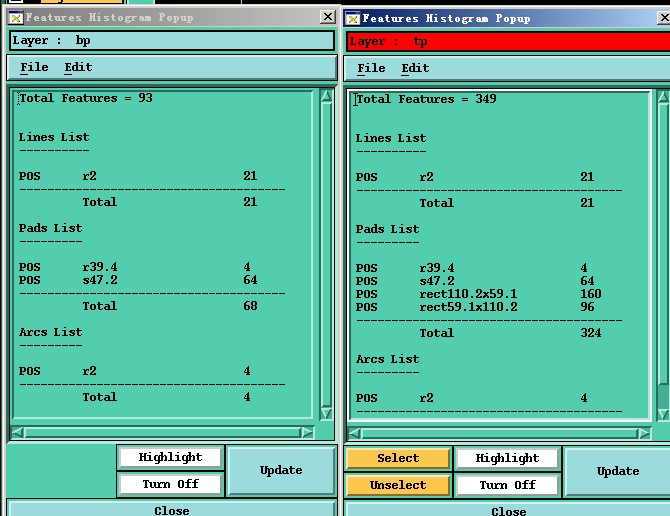The image size is (670, 516).
Task: Click Update button in tp window
Action: pyautogui.click(x=617, y=471)
